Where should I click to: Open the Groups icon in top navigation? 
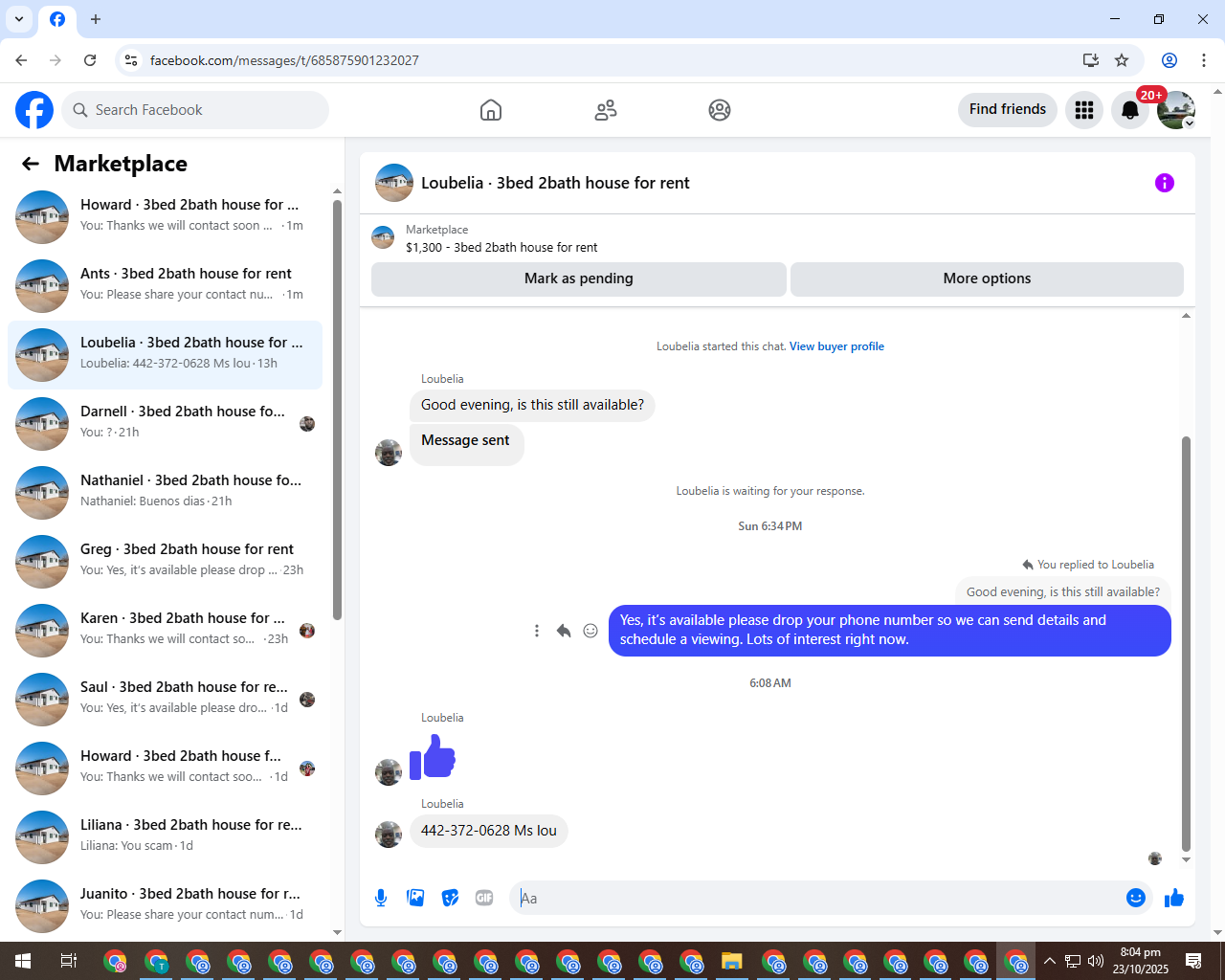pos(720,110)
